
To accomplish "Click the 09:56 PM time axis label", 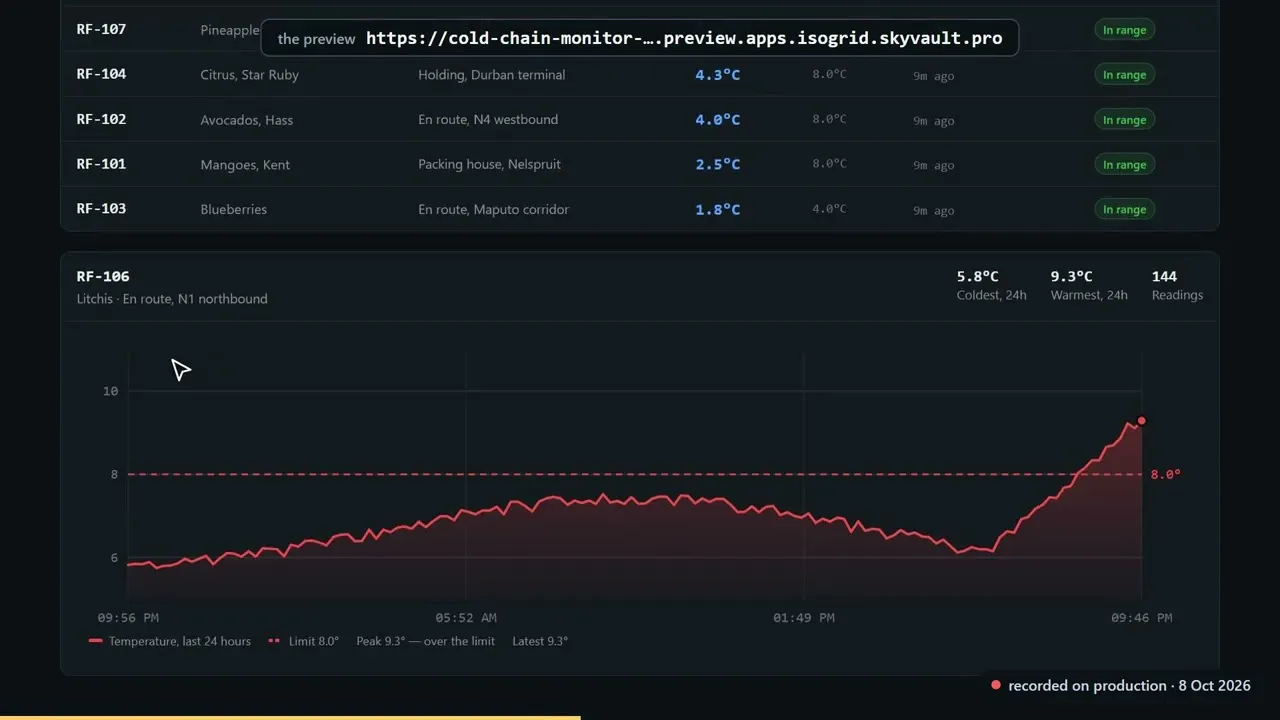I will coord(128,618).
